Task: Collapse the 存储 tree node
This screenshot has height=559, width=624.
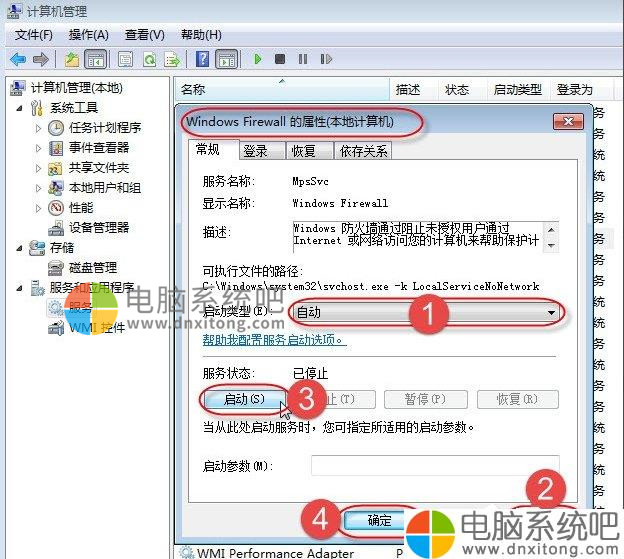Action: [19, 248]
